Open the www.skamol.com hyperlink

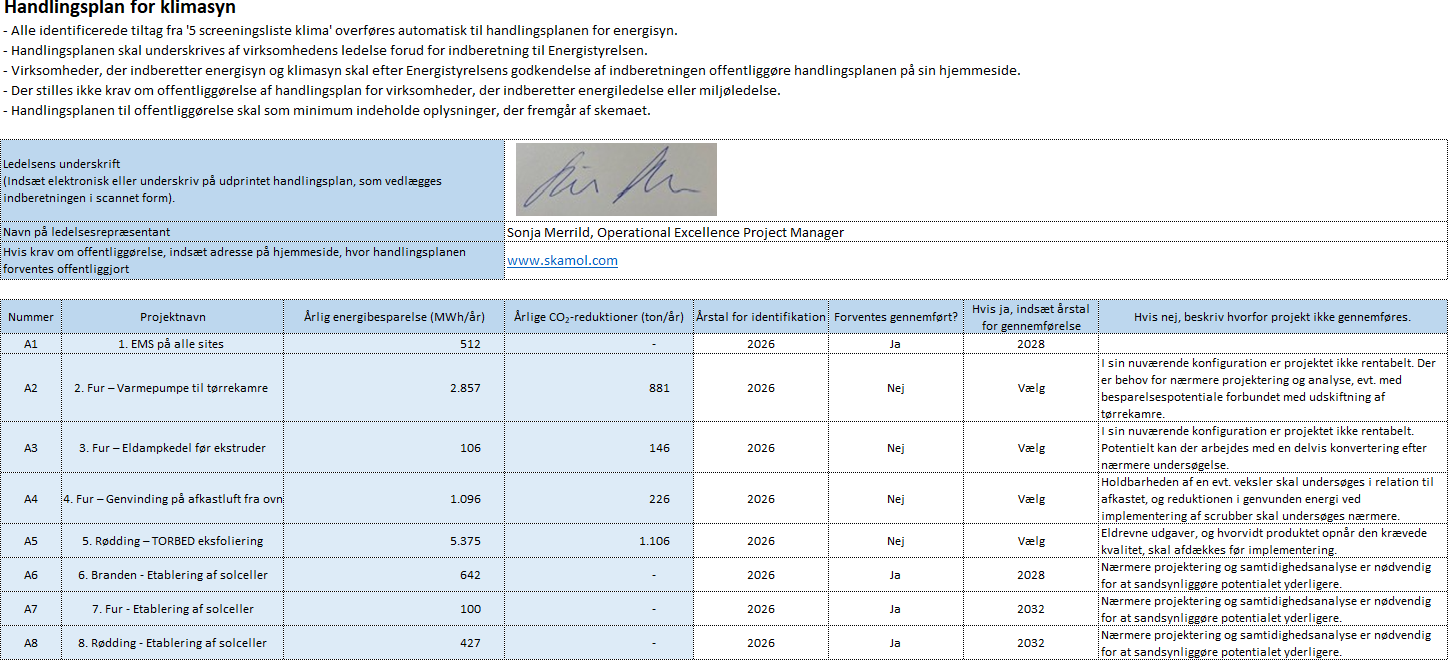click(x=562, y=261)
